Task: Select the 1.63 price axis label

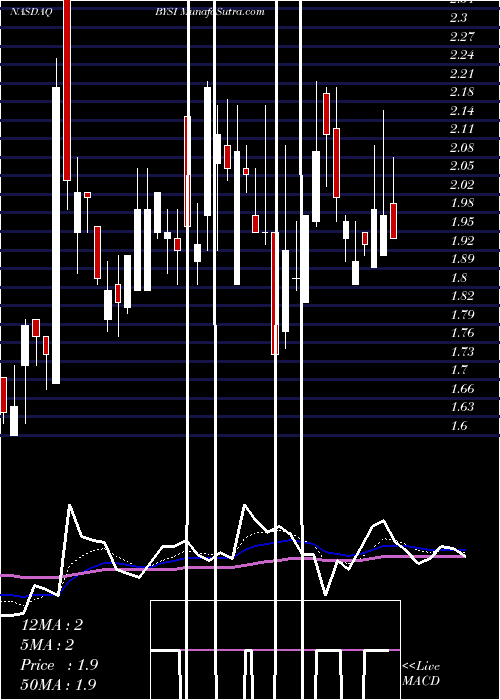Action: pos(462,407)
